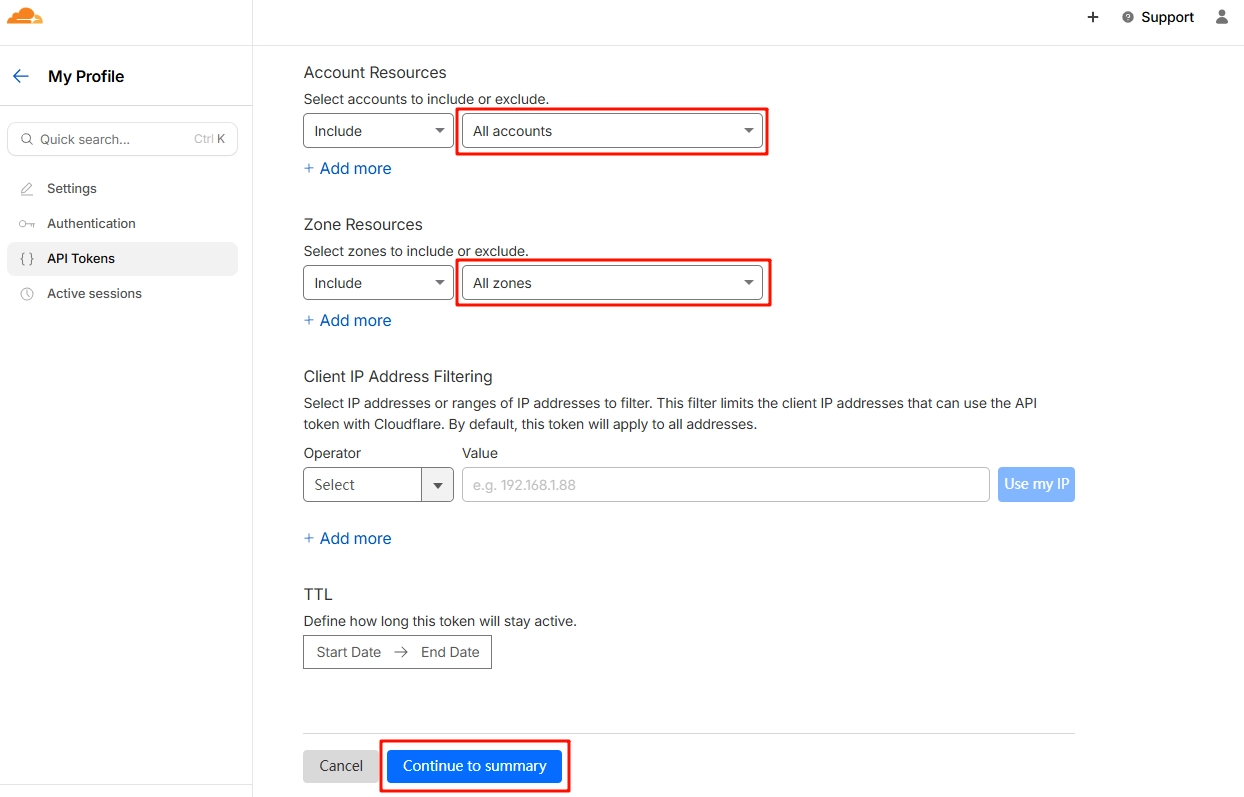Expand the Operator Select dropdown
The height and width of the screenshot is (797, 1244).
[x=378, y=485]
